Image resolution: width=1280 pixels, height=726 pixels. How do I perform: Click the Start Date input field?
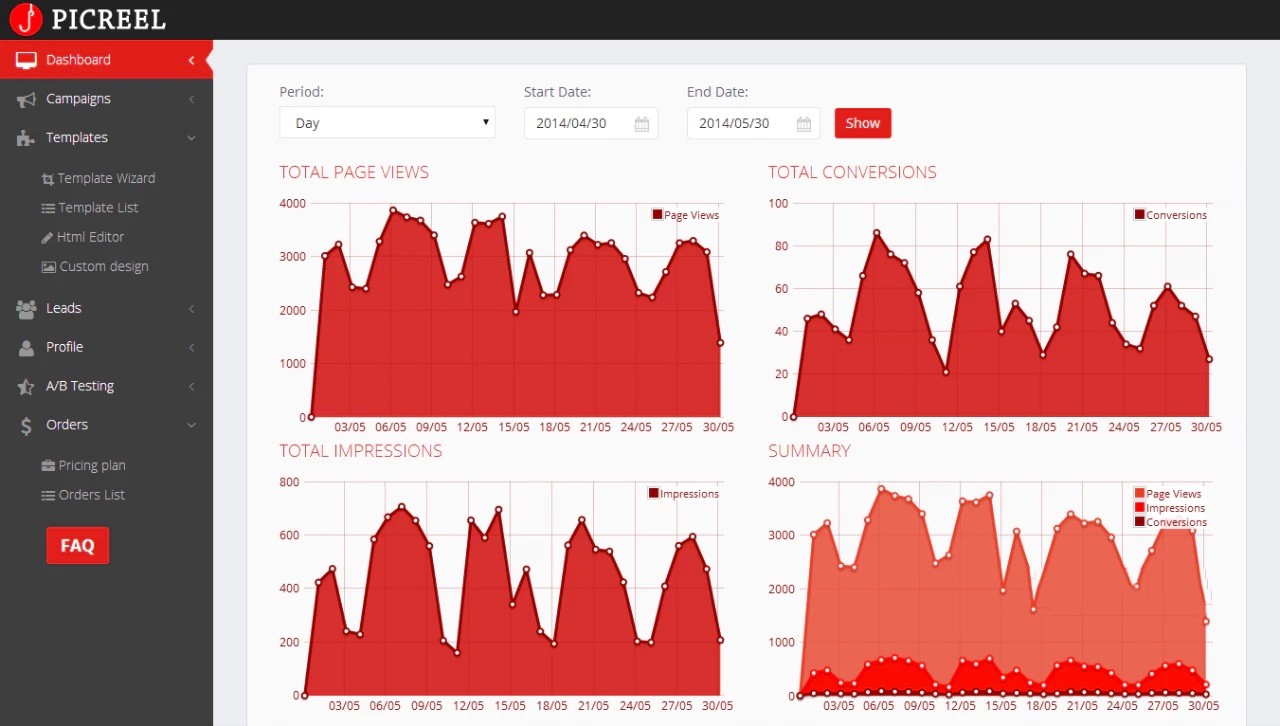[577, 123]
